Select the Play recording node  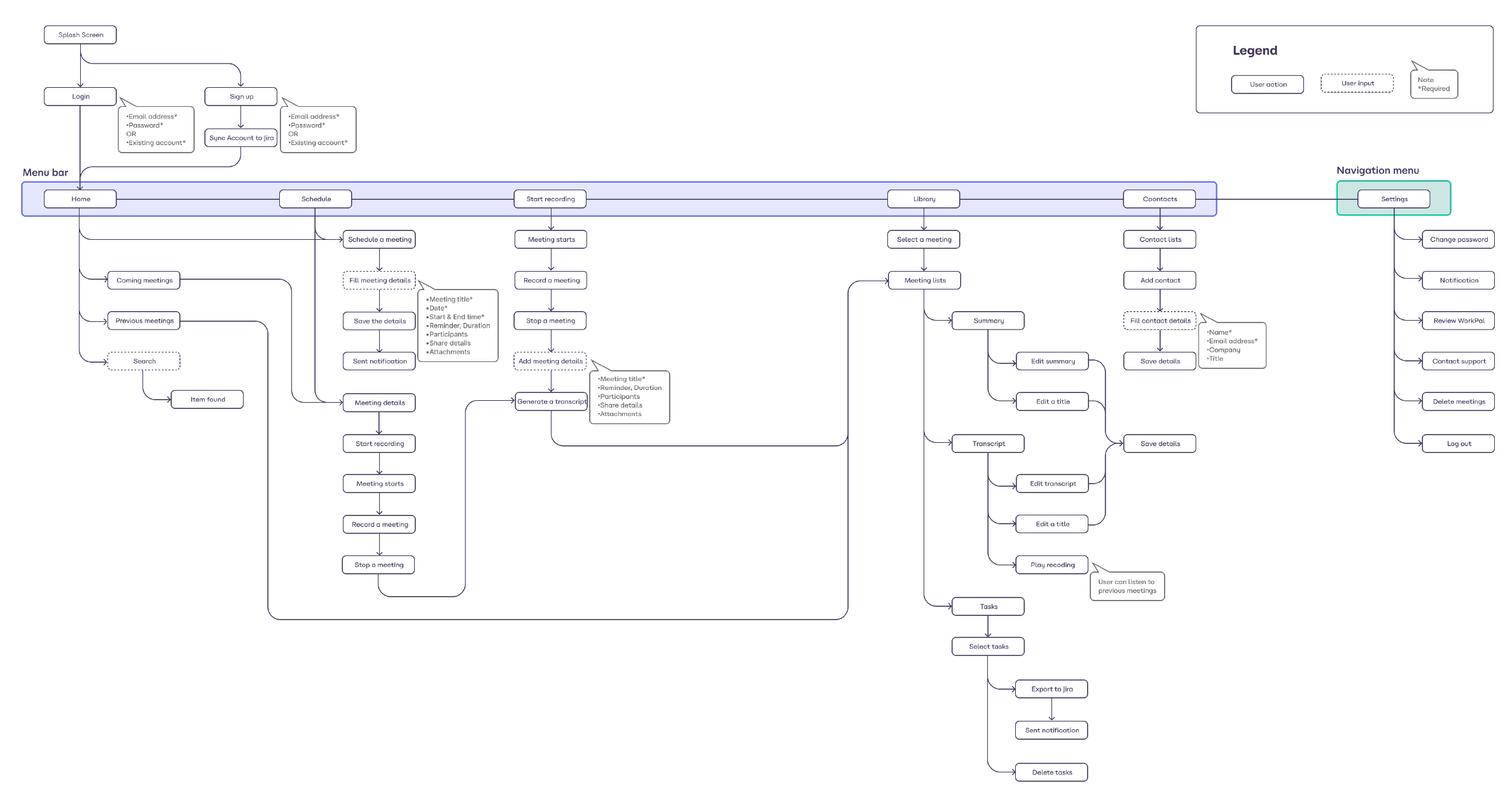coord(1051,564)
